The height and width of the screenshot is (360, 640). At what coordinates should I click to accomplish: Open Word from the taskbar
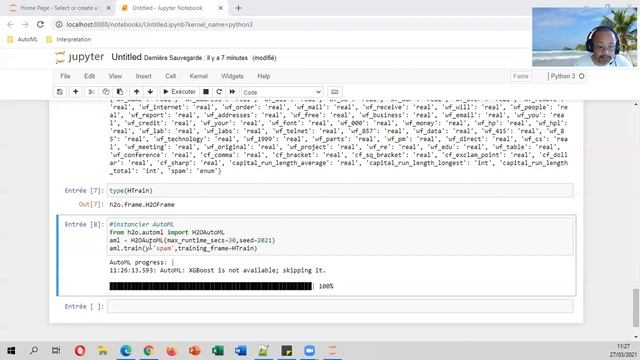point(240,350)
